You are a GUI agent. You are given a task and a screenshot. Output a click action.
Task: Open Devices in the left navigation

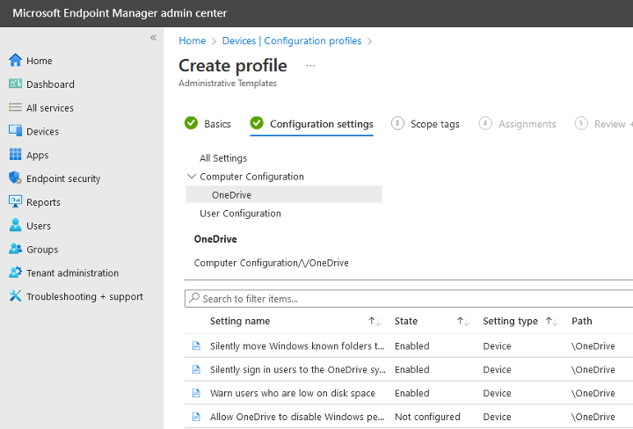click(42, 131)
